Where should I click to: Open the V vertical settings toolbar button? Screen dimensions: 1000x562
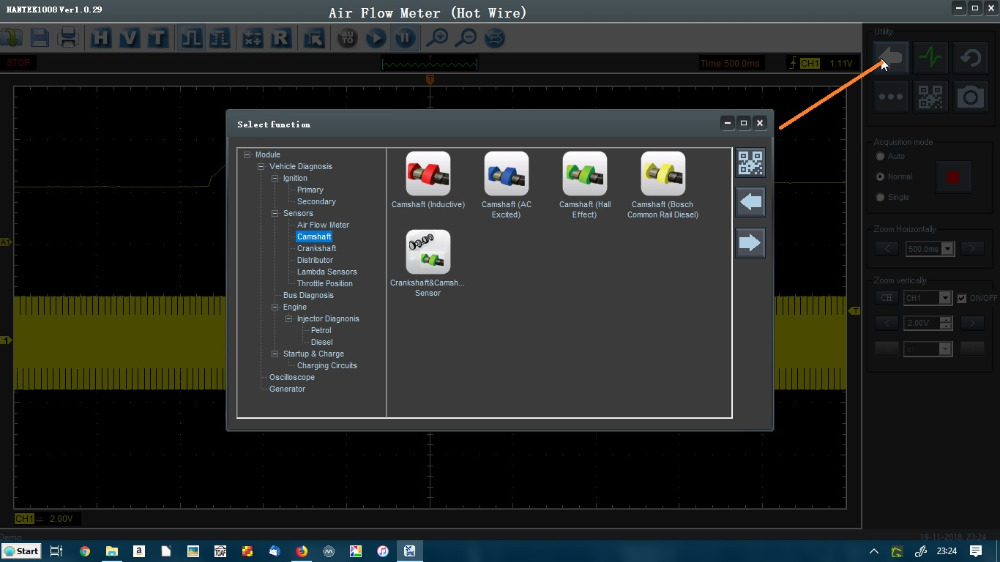(129, 38)
